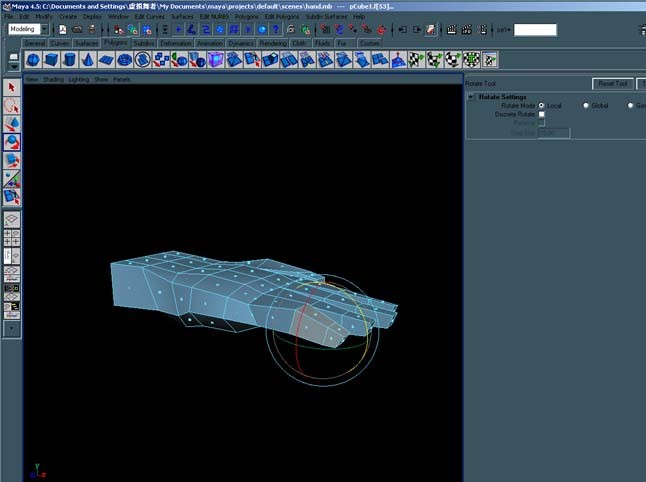Image resolution: width=646 pixels, height=482 pixels.
Task: Set Rotate Mode to Local
Action: coord(541,105)
